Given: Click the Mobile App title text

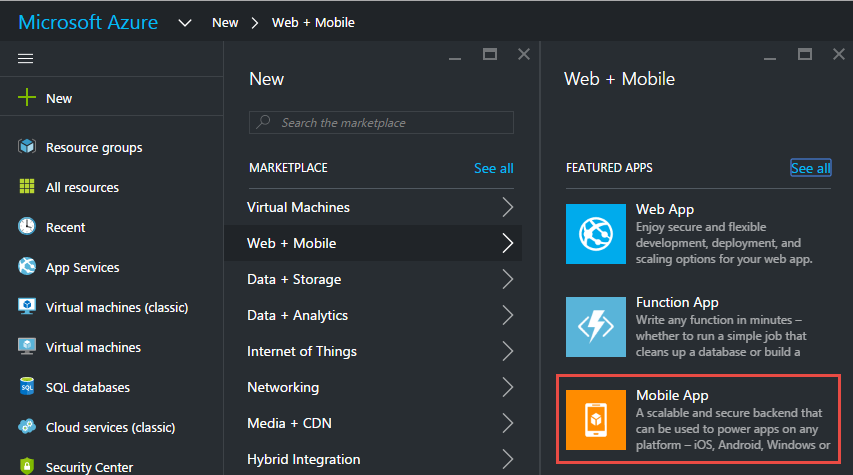Looking at the screenshot, I should coord(672,396).
